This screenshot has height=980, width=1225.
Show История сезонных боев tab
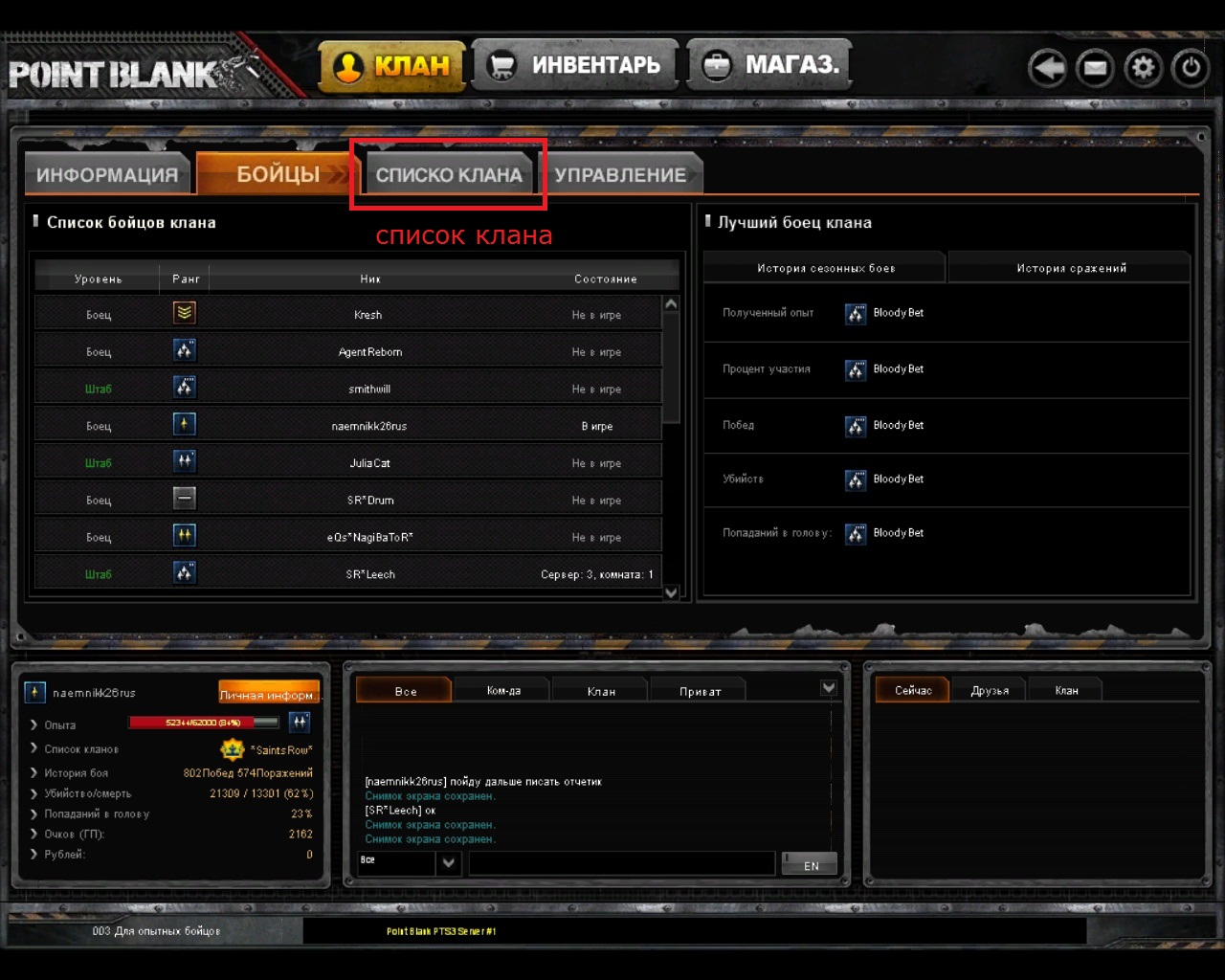tap(825, 268)
